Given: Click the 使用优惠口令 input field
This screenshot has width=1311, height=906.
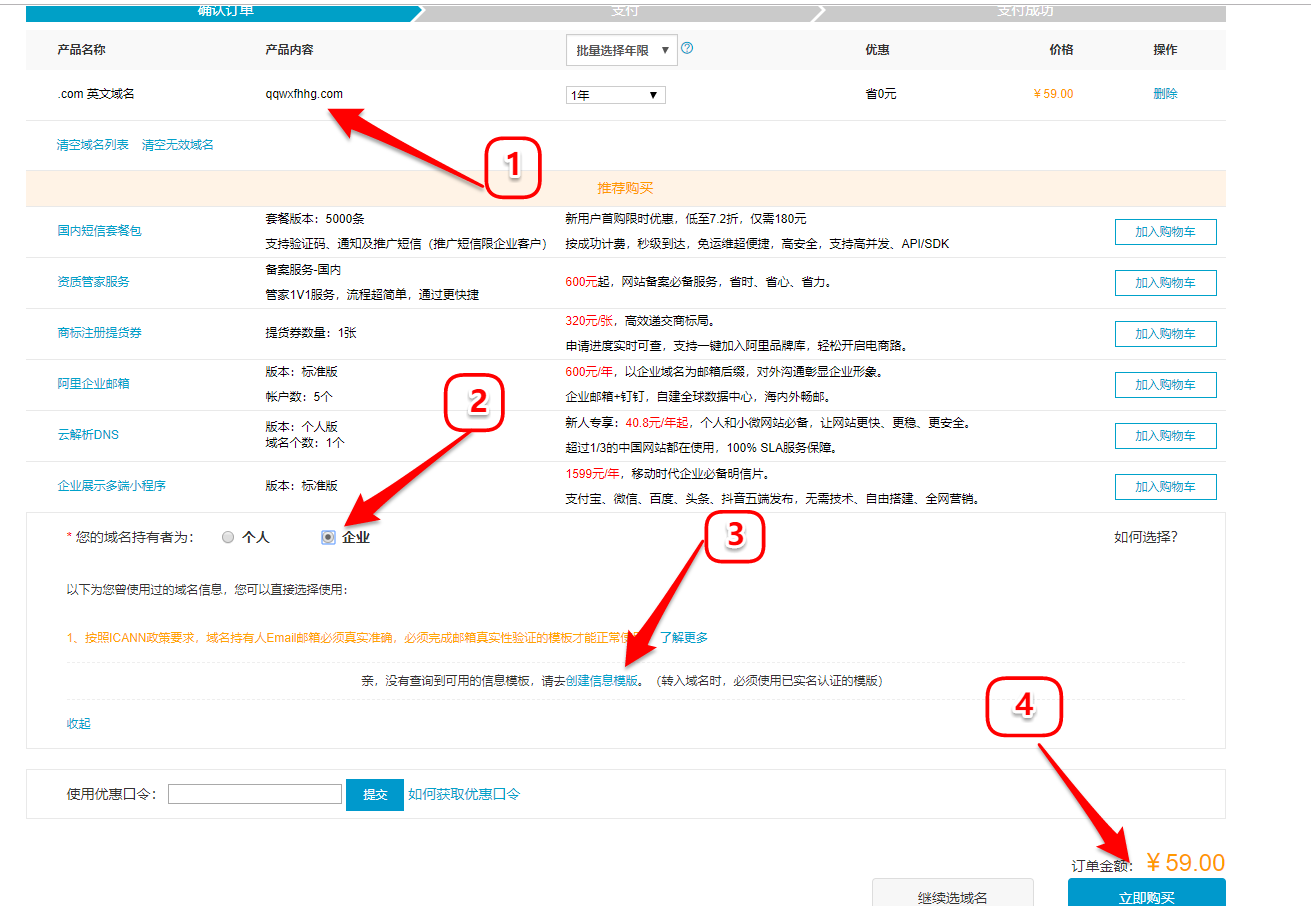Looking at the screenshot, I should [255, 794].
